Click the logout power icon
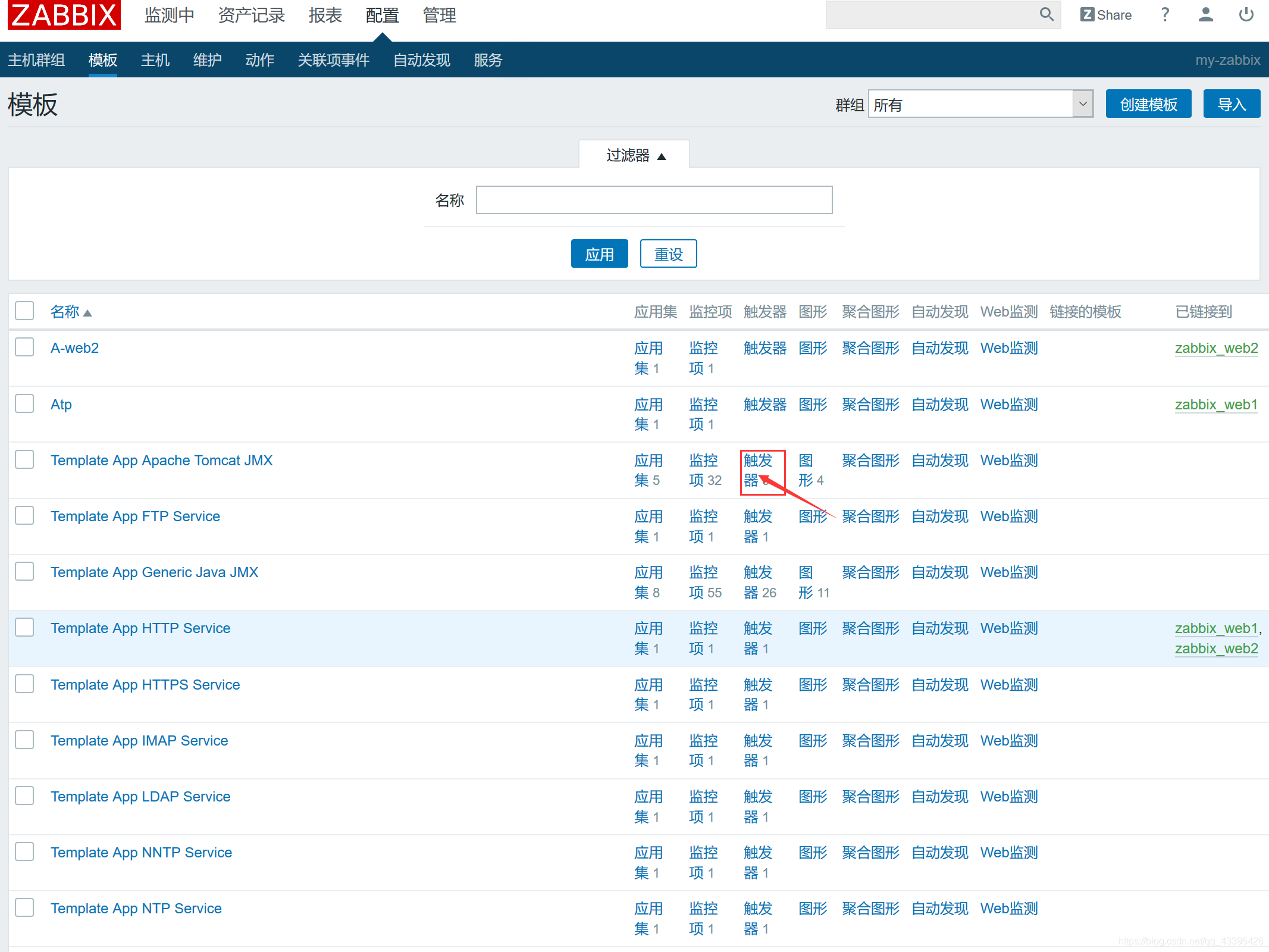 (1246, 14)
